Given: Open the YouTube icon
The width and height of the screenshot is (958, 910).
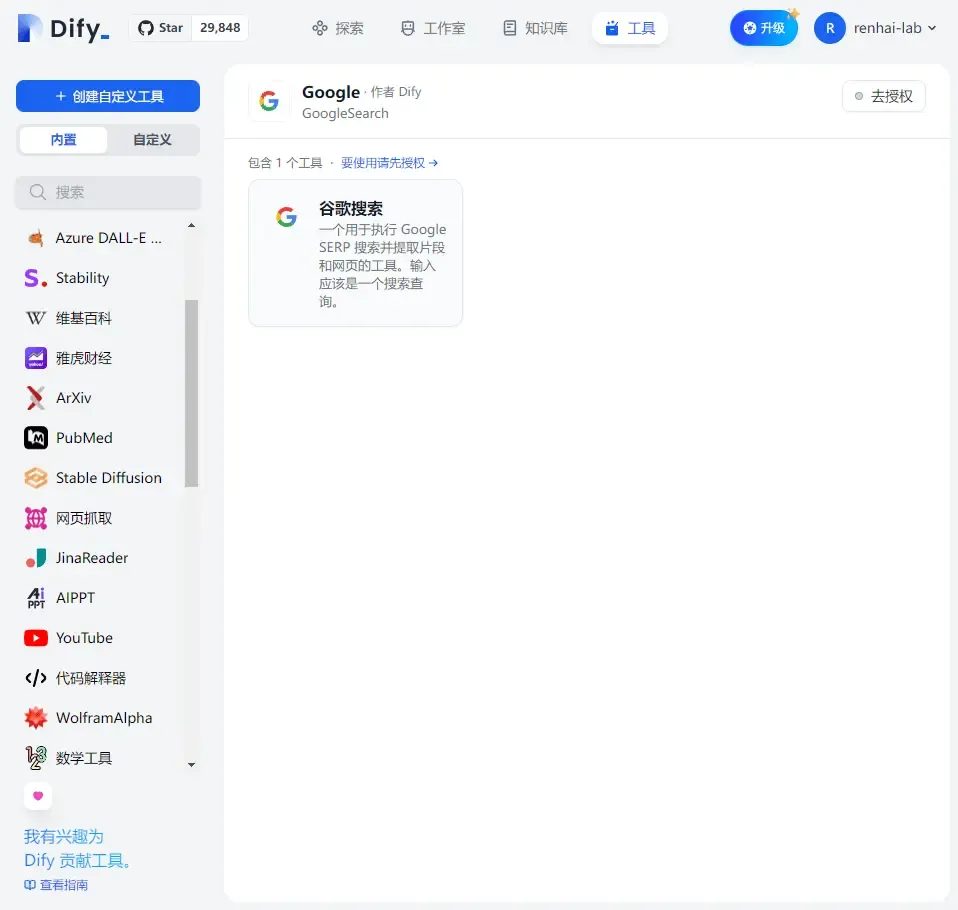Looking at the screenshot, I should click(36, 638).
